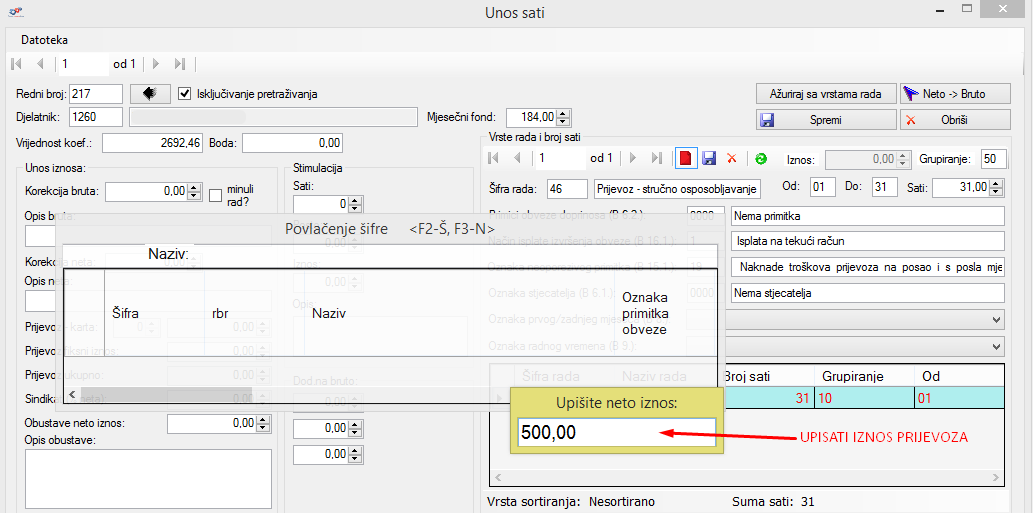The image size is (1033, 513).
Task: Go to first record in Vrste rada navigator
Action: [x=492, y=158]
